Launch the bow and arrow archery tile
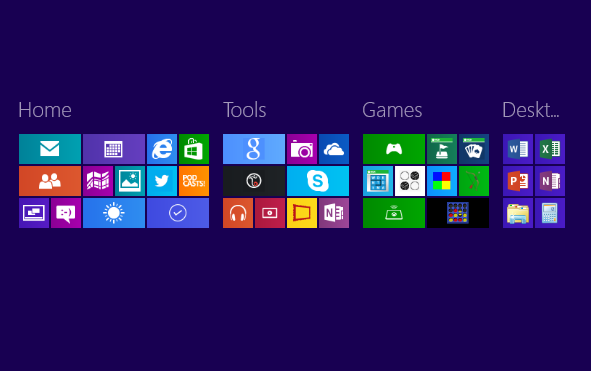The image size is (591, 371). point(474,181)
